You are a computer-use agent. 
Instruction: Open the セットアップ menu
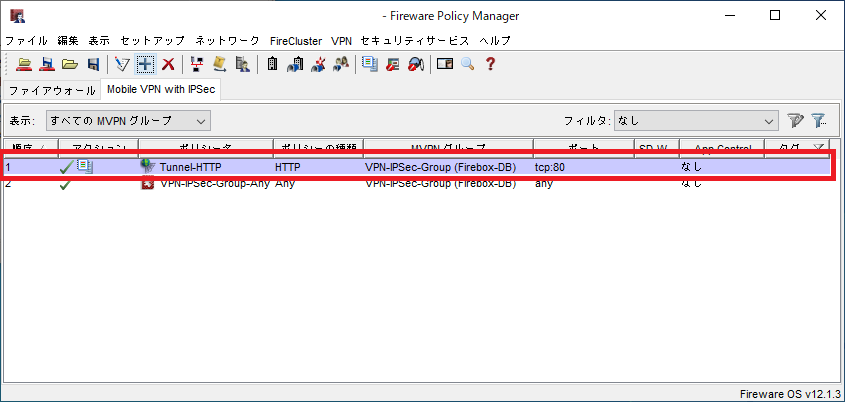(153, 40)
